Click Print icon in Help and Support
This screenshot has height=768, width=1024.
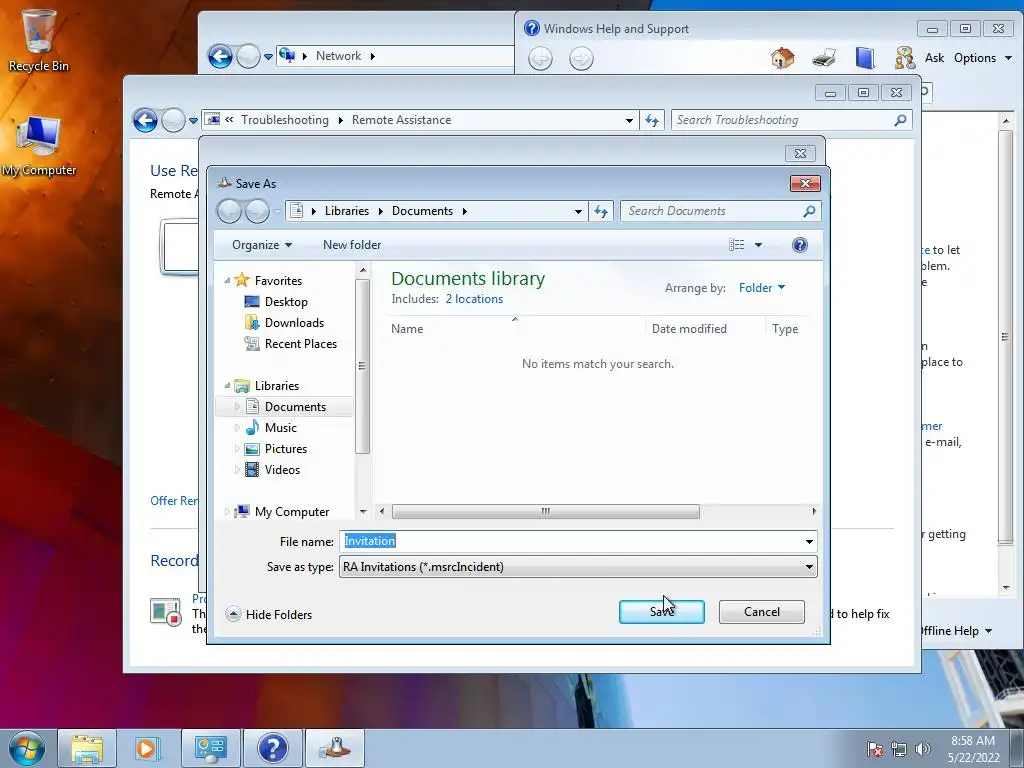[824, 58]
